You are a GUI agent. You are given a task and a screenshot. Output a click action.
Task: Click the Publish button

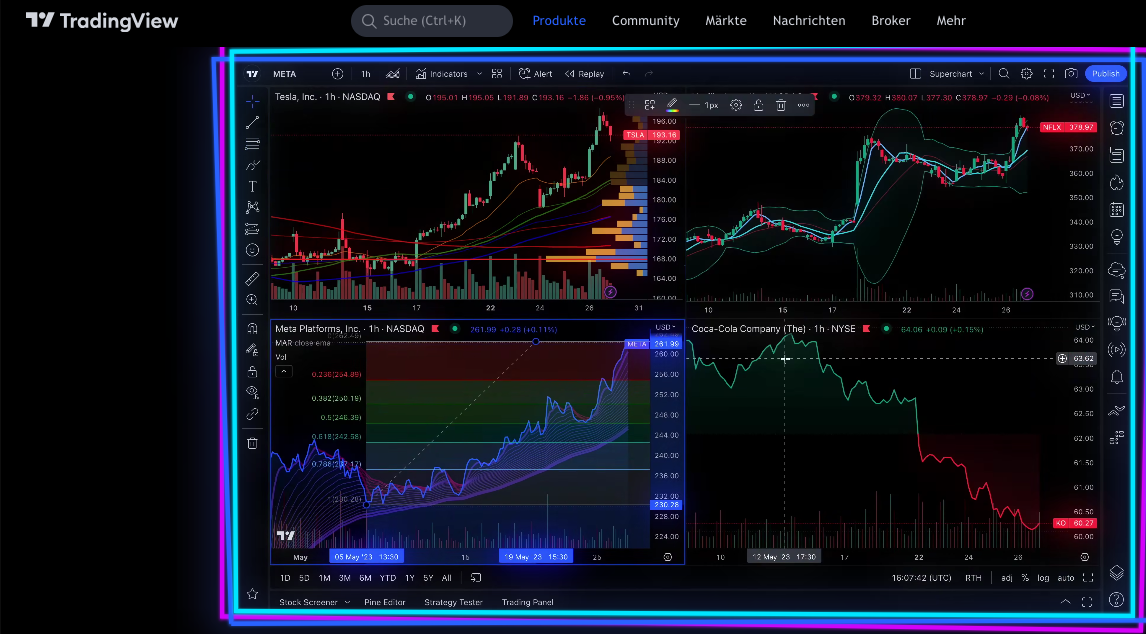coord(1106,74)
